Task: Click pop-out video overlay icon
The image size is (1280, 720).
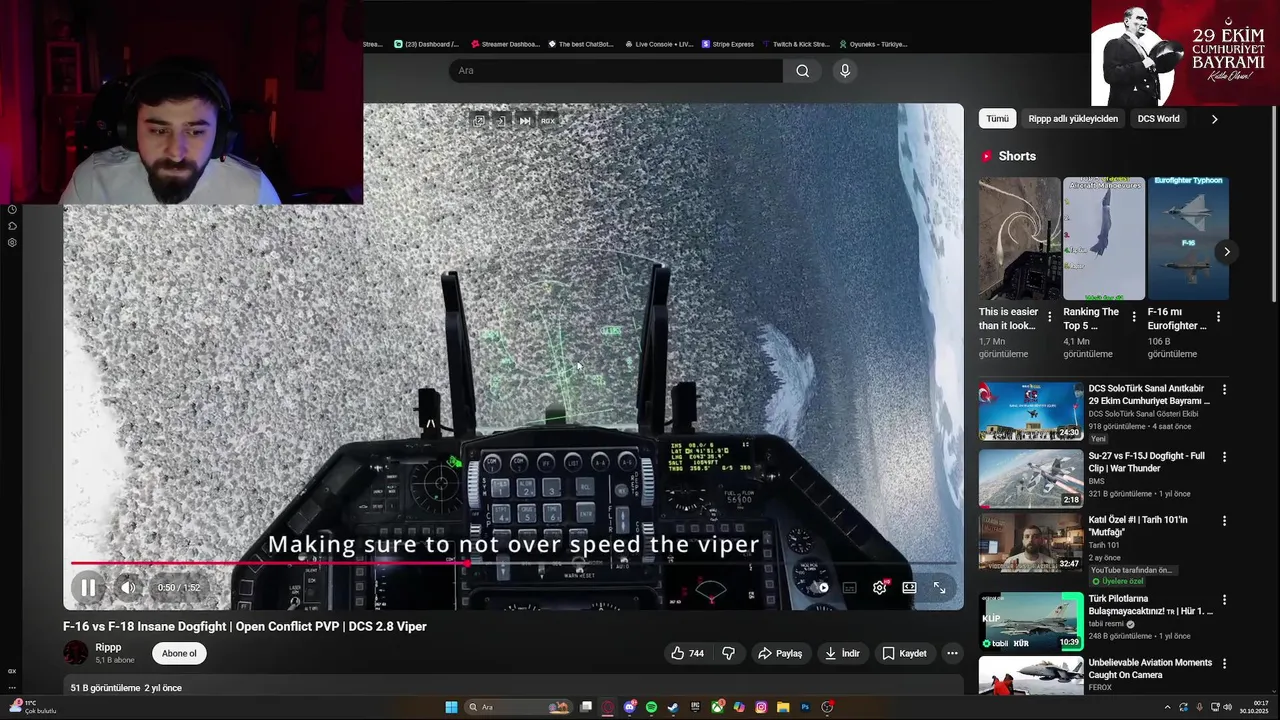Action: point(479,121)
